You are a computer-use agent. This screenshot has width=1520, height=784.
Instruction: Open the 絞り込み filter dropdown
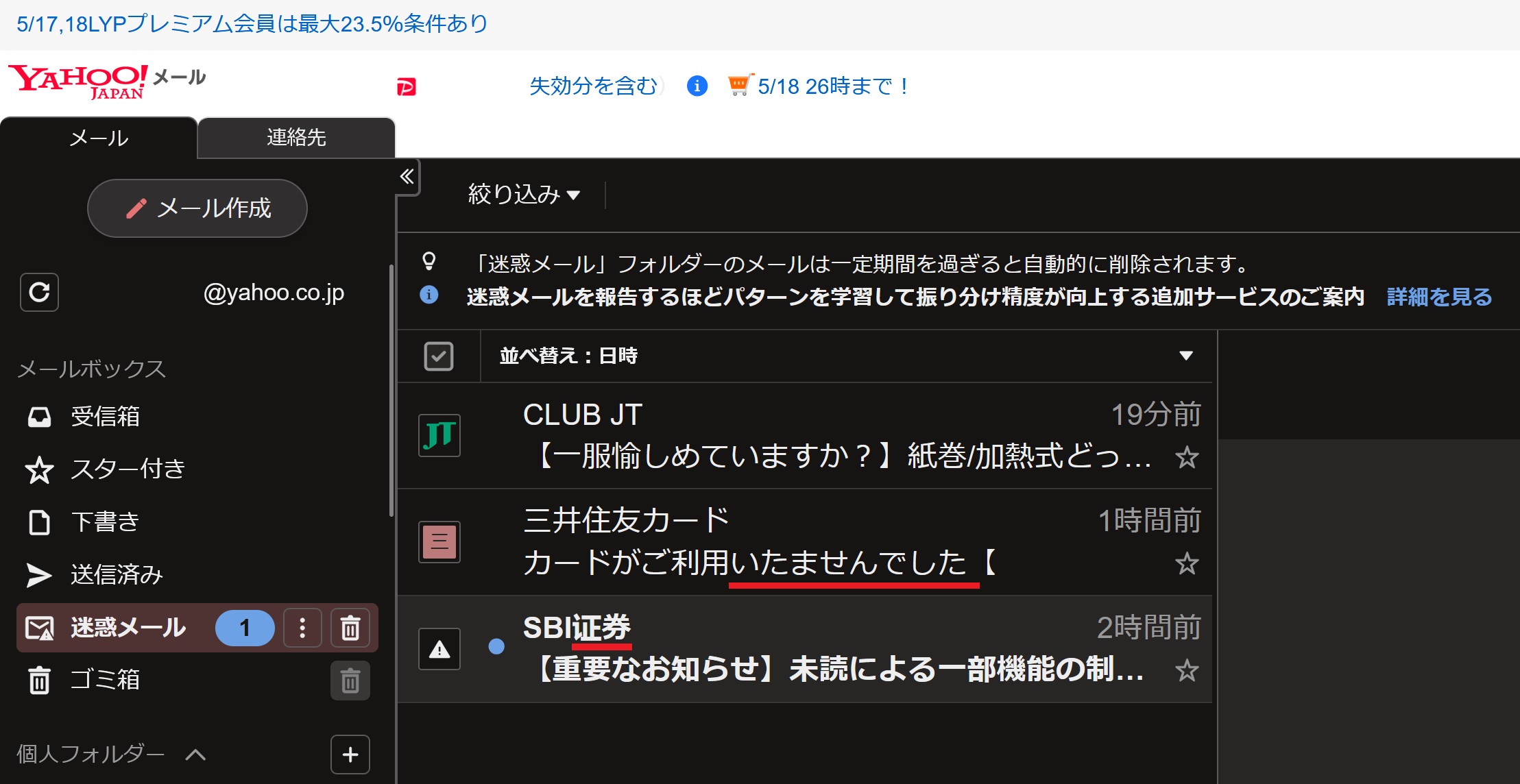(x=524, y=195)
